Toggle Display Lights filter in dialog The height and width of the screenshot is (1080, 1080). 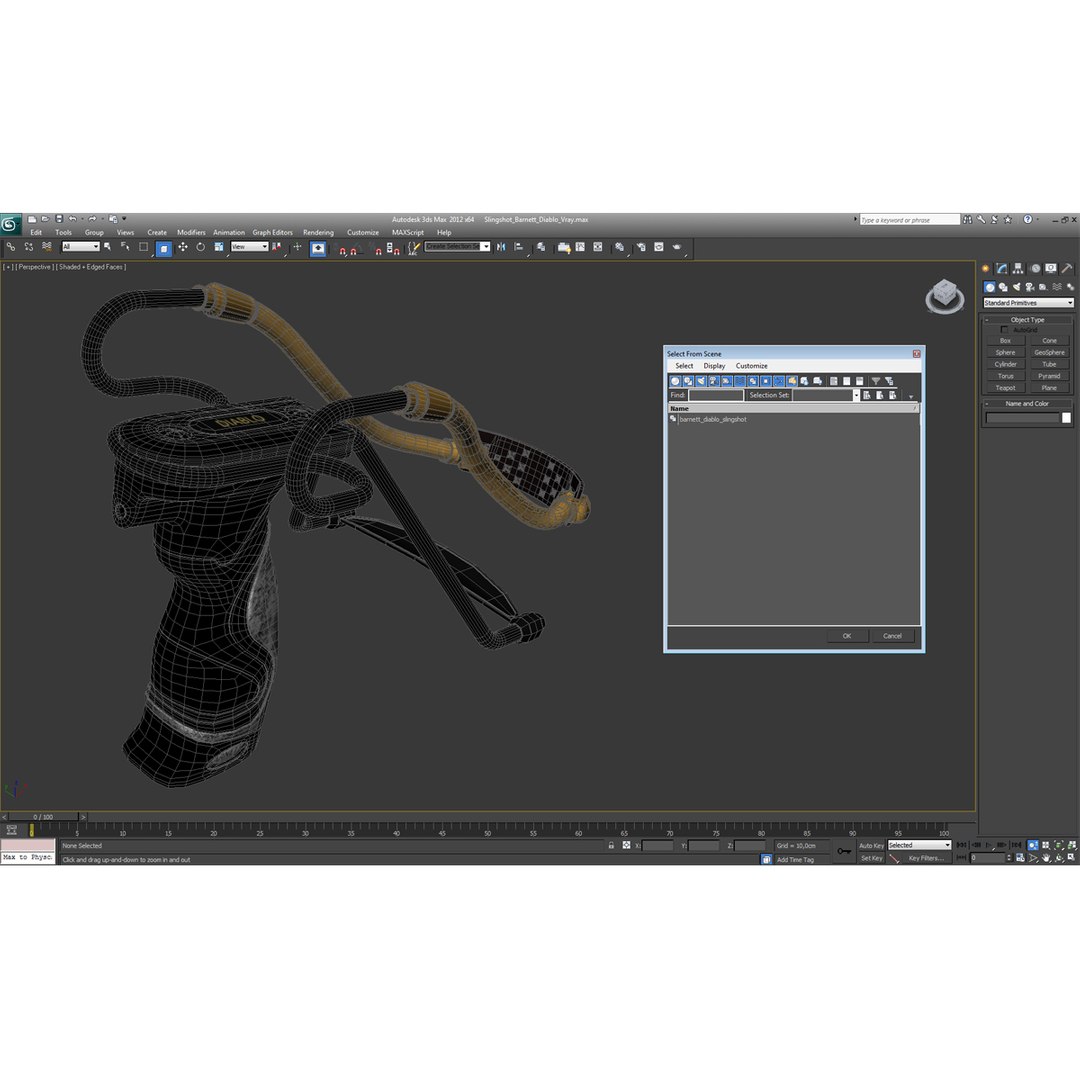coord(701,382)
